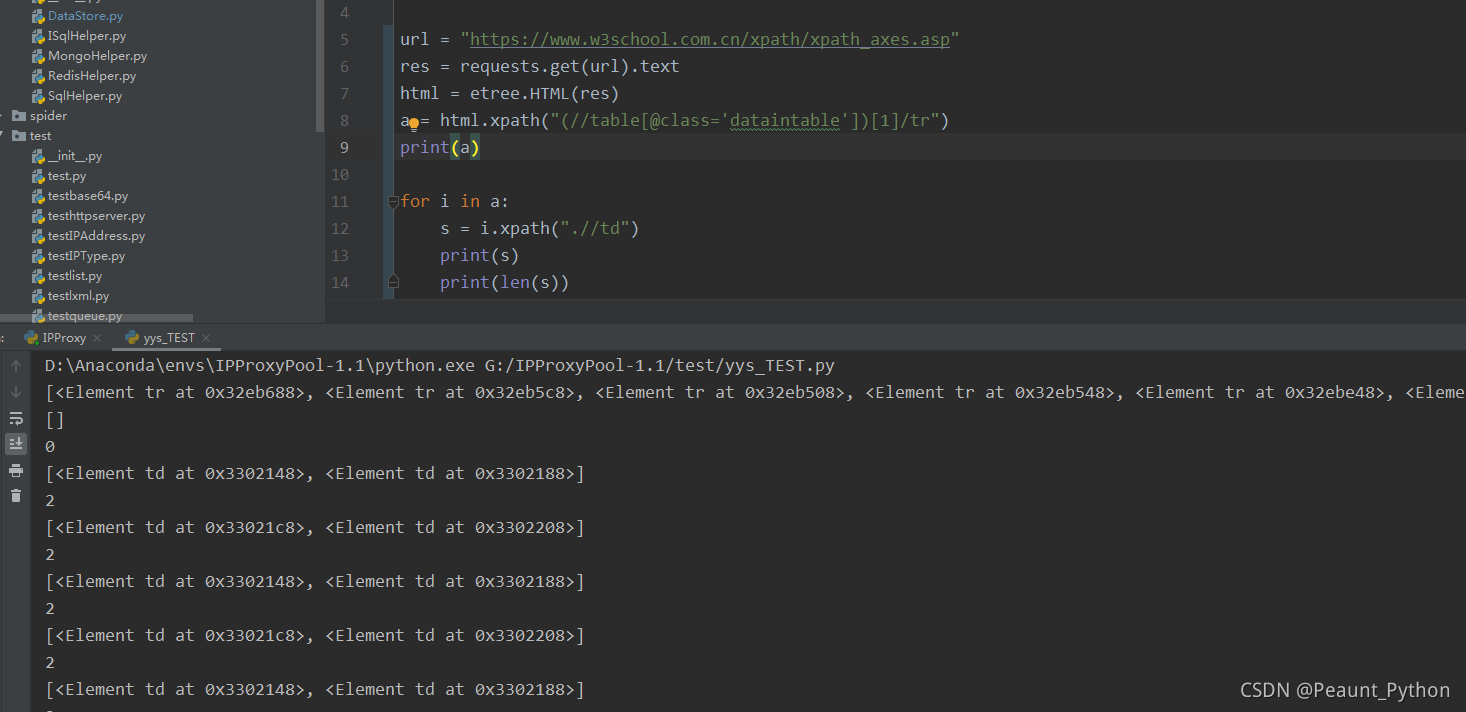Click the fold end marker at line 14
1466x712 pixels.
point(393,282)
